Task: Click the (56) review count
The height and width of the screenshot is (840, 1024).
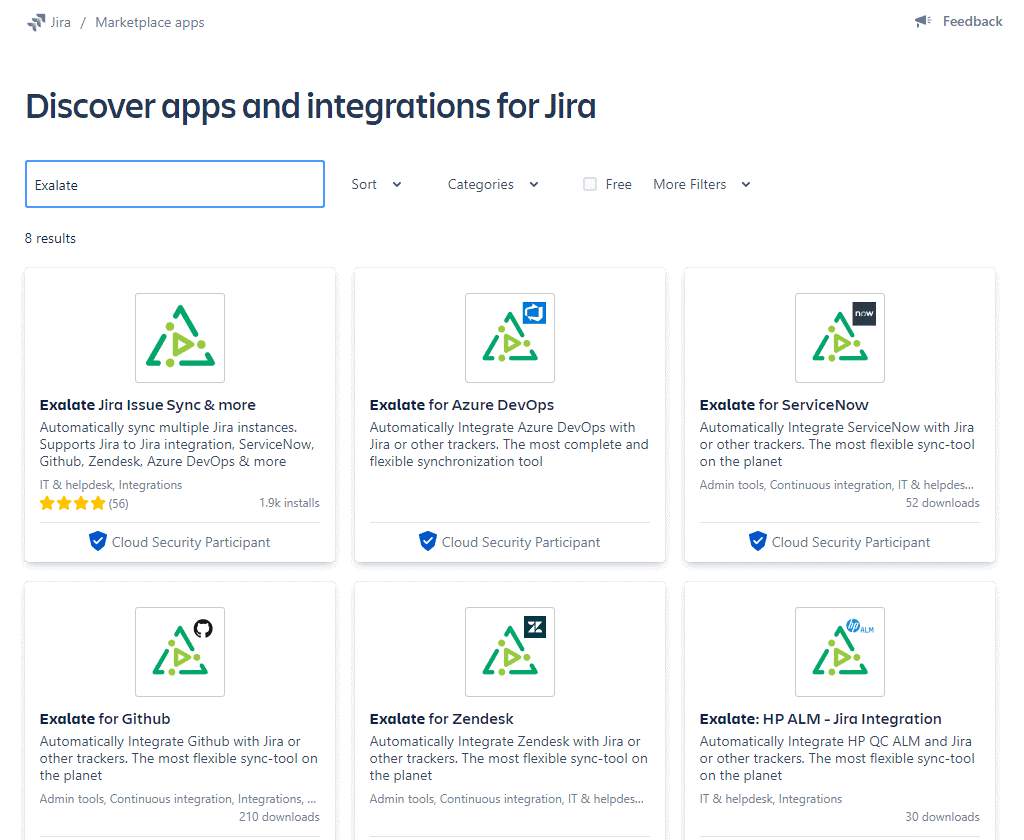Action: pyautogui.click(x=118, y=504)
